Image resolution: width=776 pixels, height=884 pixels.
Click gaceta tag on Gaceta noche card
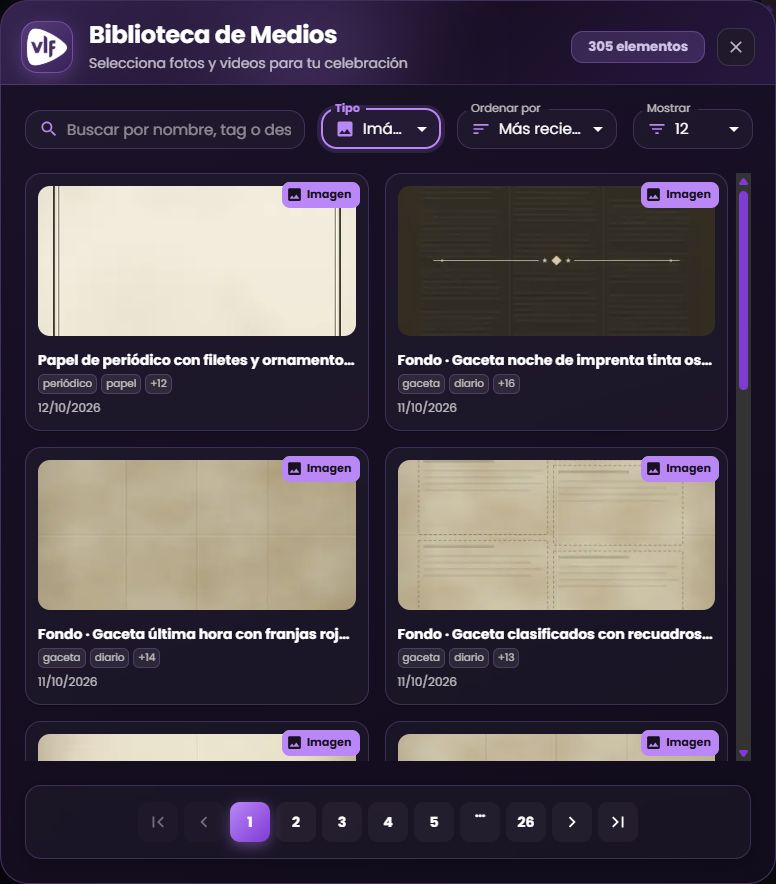(421, 383)
